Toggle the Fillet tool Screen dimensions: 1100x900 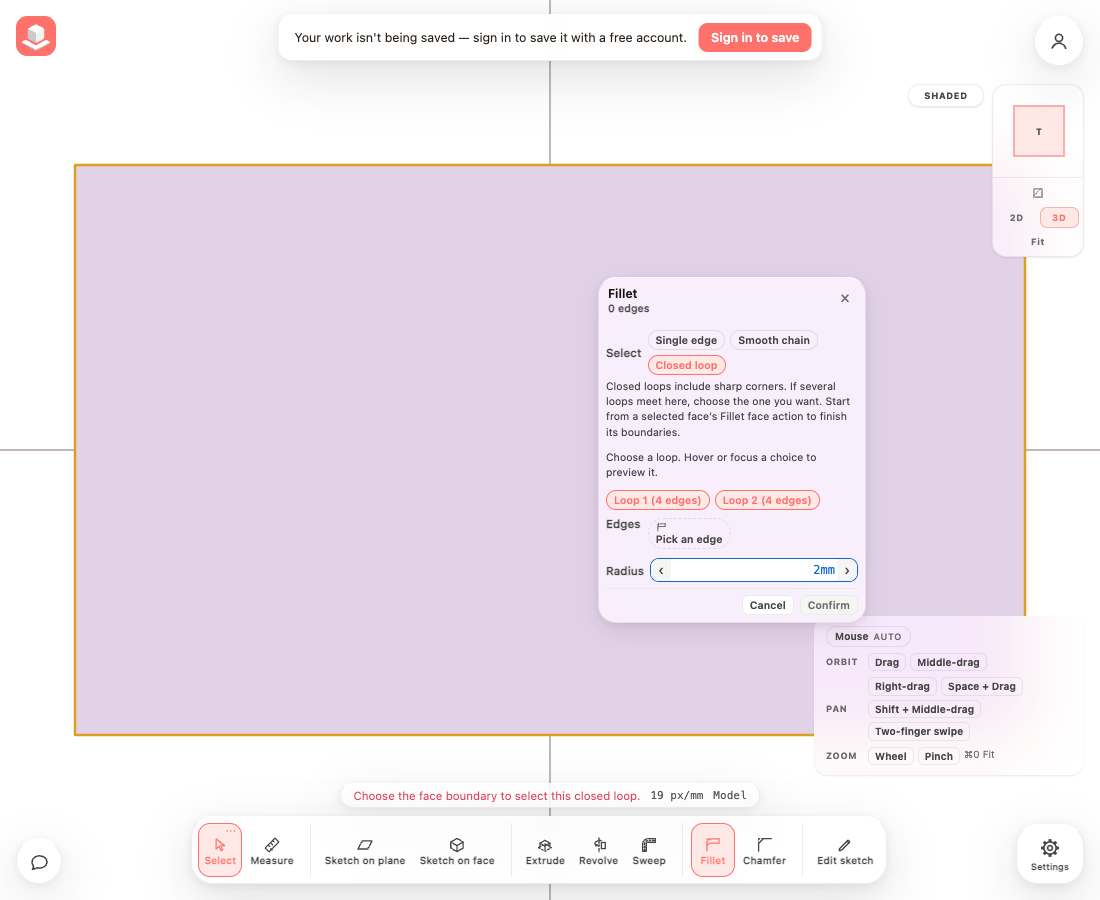(713, 850)
